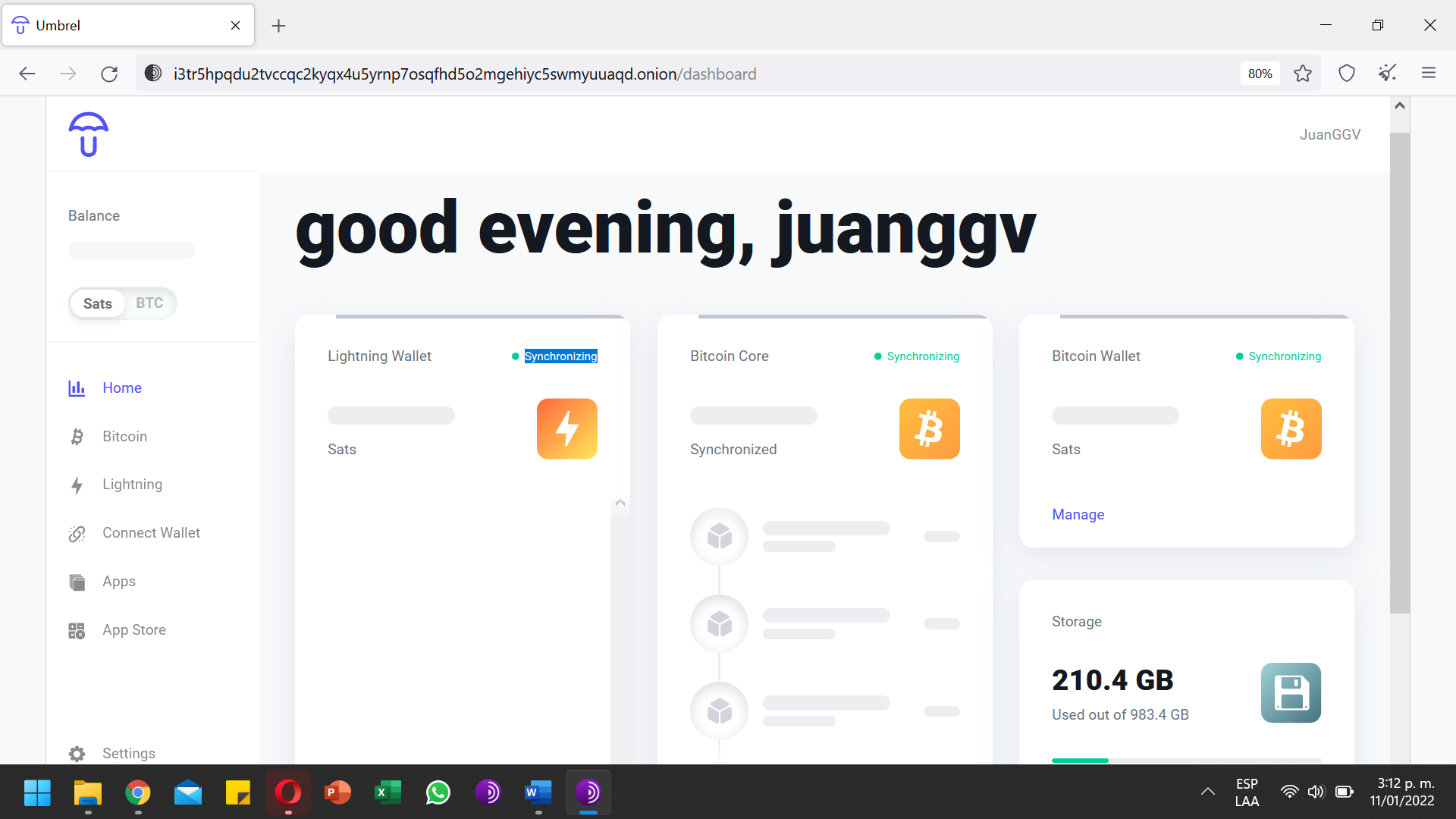Click the Synchronizing status on Lightning Wallet
Image resolution: width=1456 pixels, height=819 pixels.
(560, 356)
